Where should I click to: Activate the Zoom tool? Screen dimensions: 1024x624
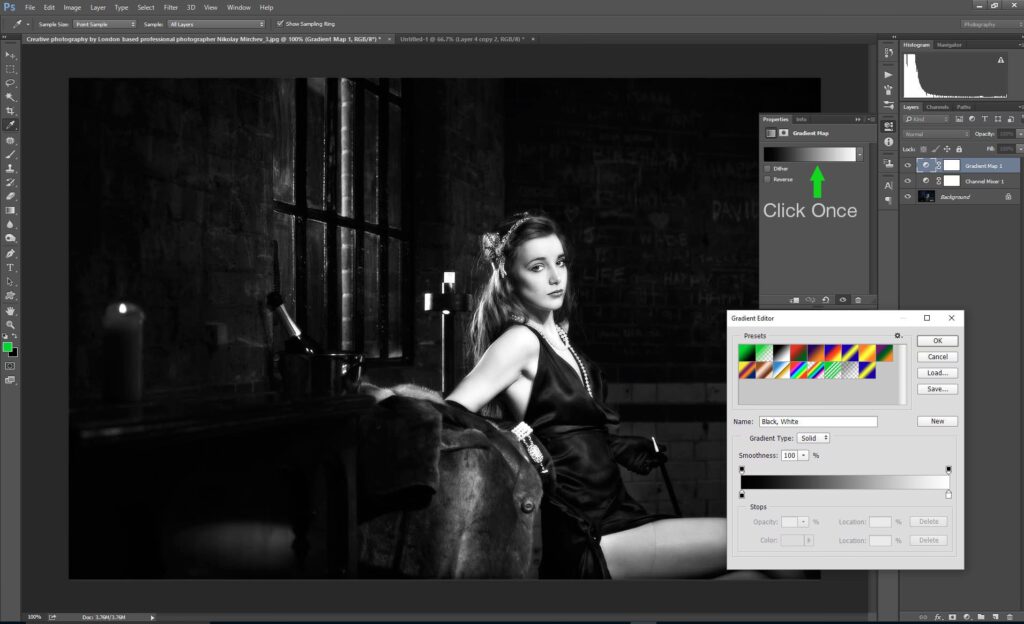pos(10,325)
